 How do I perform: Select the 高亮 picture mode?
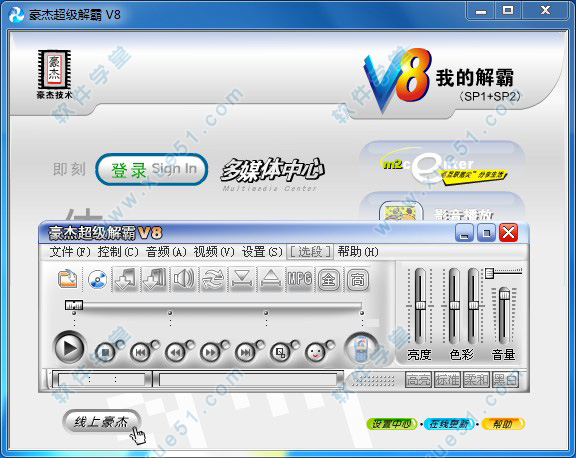[x=419, y=380]
